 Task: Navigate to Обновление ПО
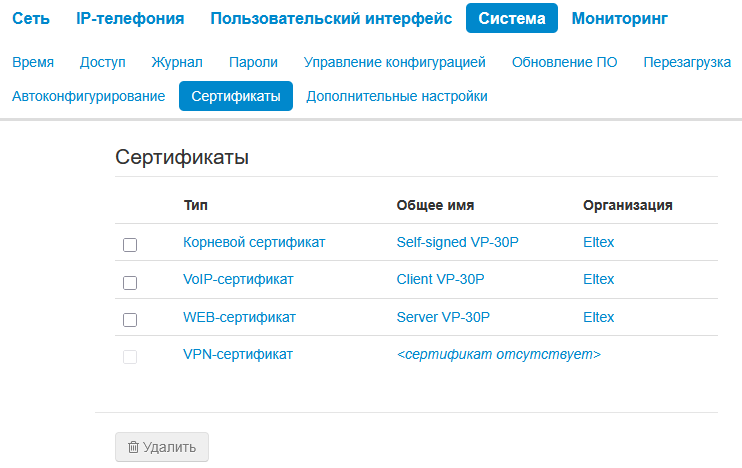(x=565, y=62)
